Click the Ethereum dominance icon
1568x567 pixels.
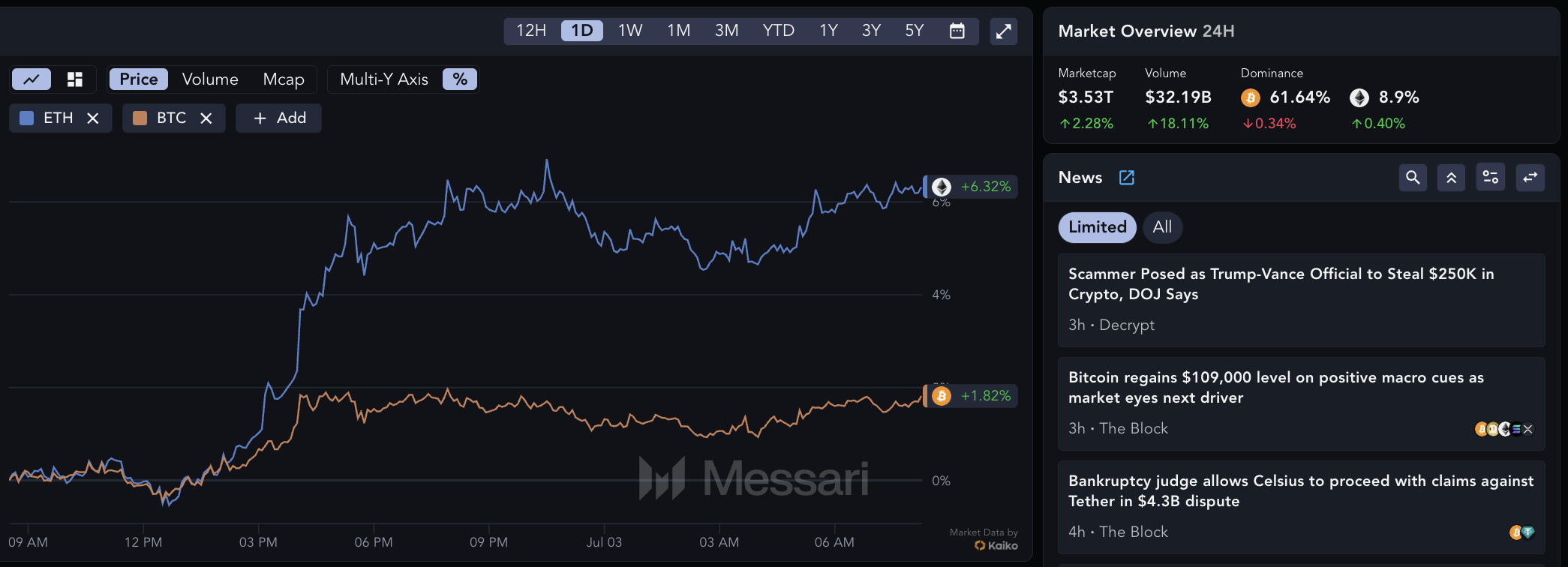[x=1359, y=97]
